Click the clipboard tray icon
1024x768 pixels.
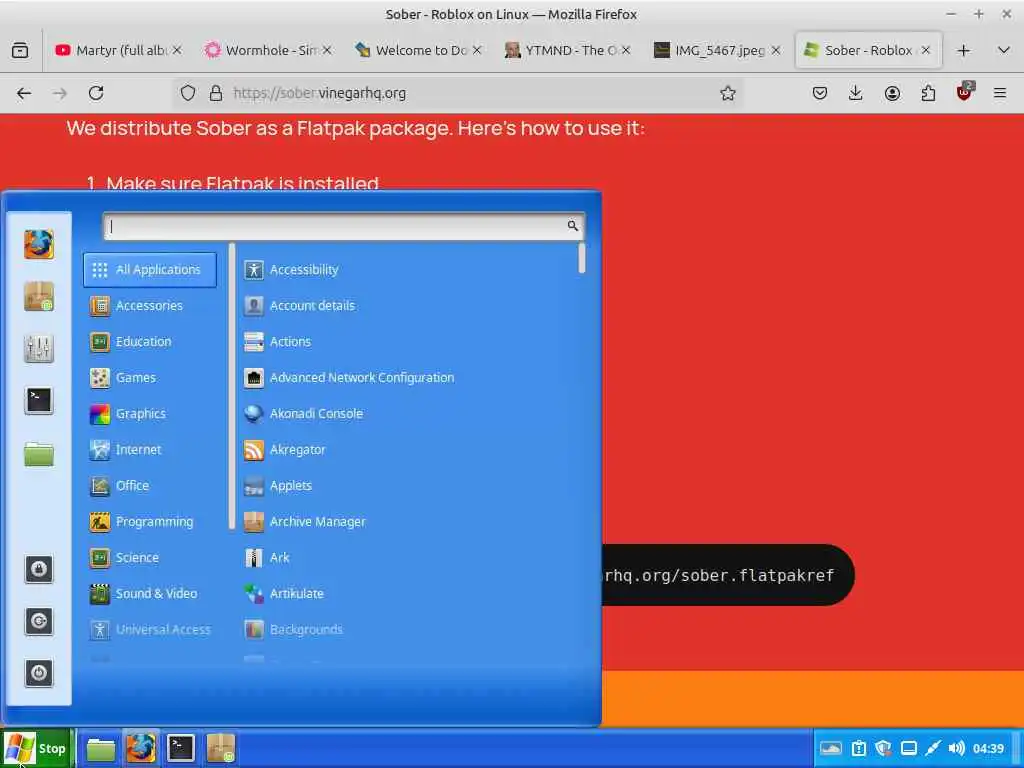859,748
